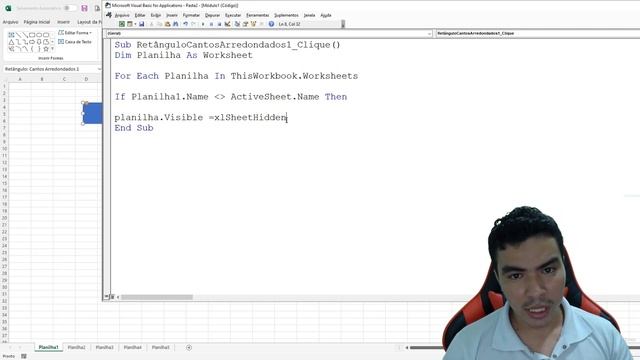
Task: Open the Editar menu in VBA editor
Action: tap(140, 15)
